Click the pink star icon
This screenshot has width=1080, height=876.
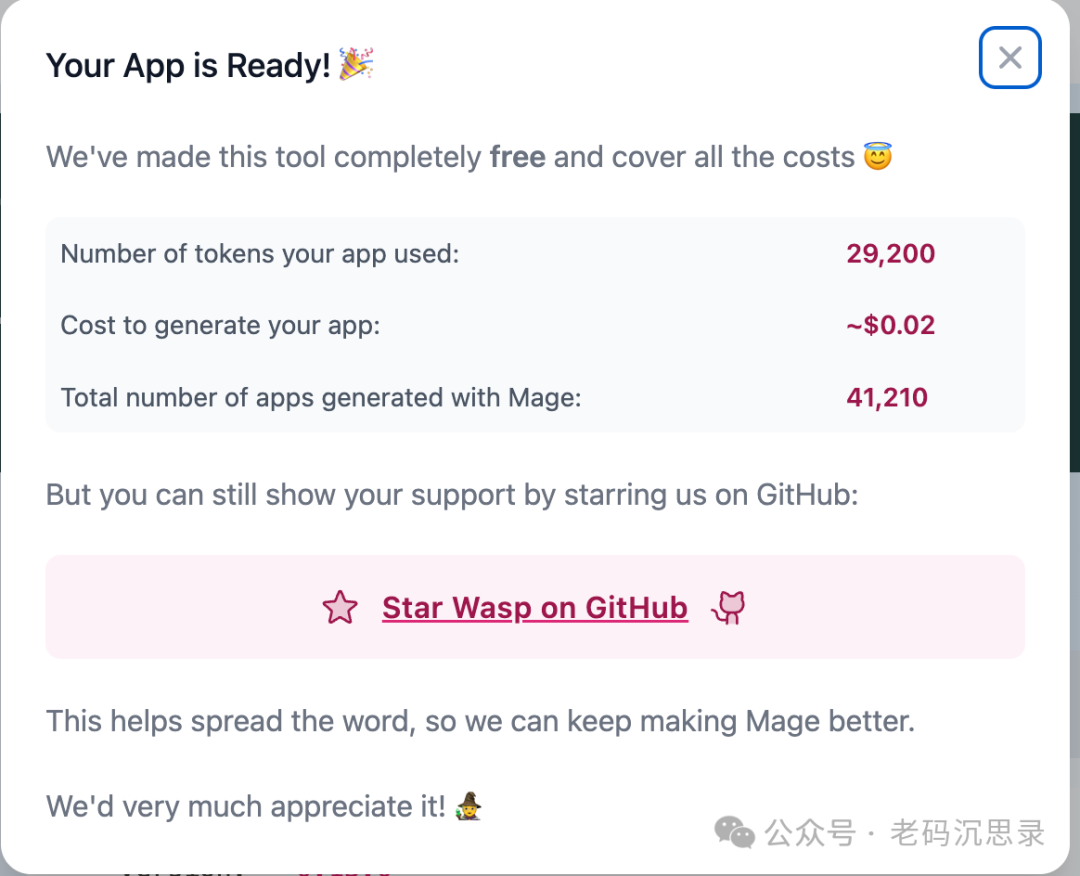[340, 607]
